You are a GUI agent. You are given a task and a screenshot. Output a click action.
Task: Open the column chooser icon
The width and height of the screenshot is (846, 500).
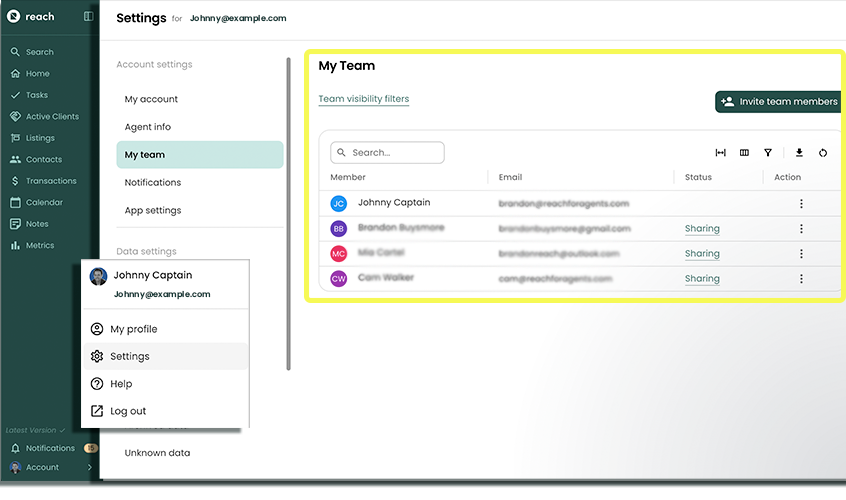(744, 153)
